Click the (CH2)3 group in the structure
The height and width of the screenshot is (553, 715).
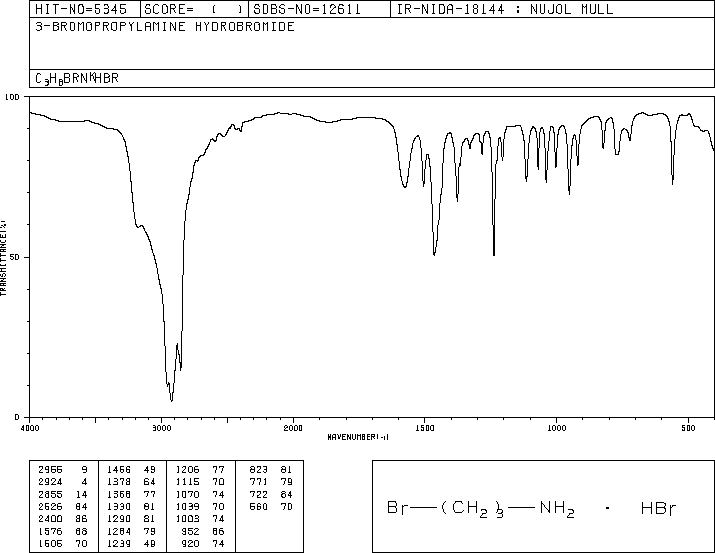pyautogui.click(x=472, y=509)
